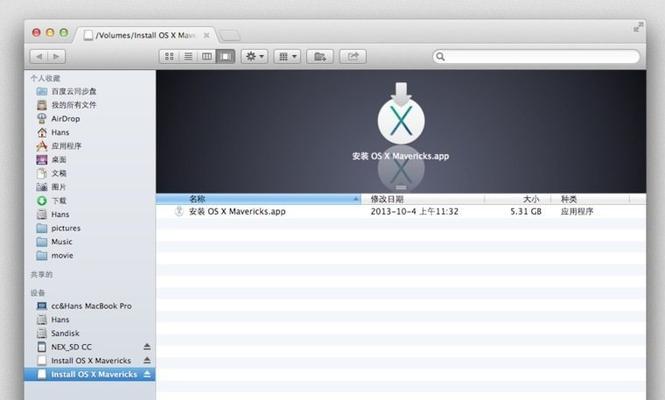The height and width of the screenshot is (400, 665).
Task: Click the Cover Flow resize handle
Action: 401,187
